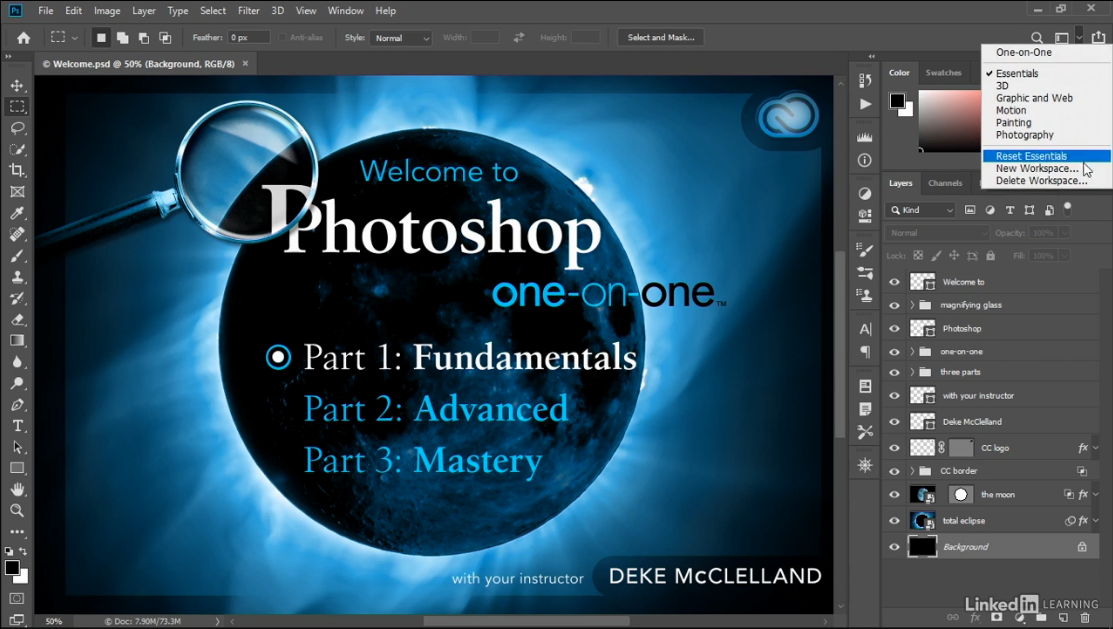Select the Move tool
1113x629 pixels.
[17, 85]
